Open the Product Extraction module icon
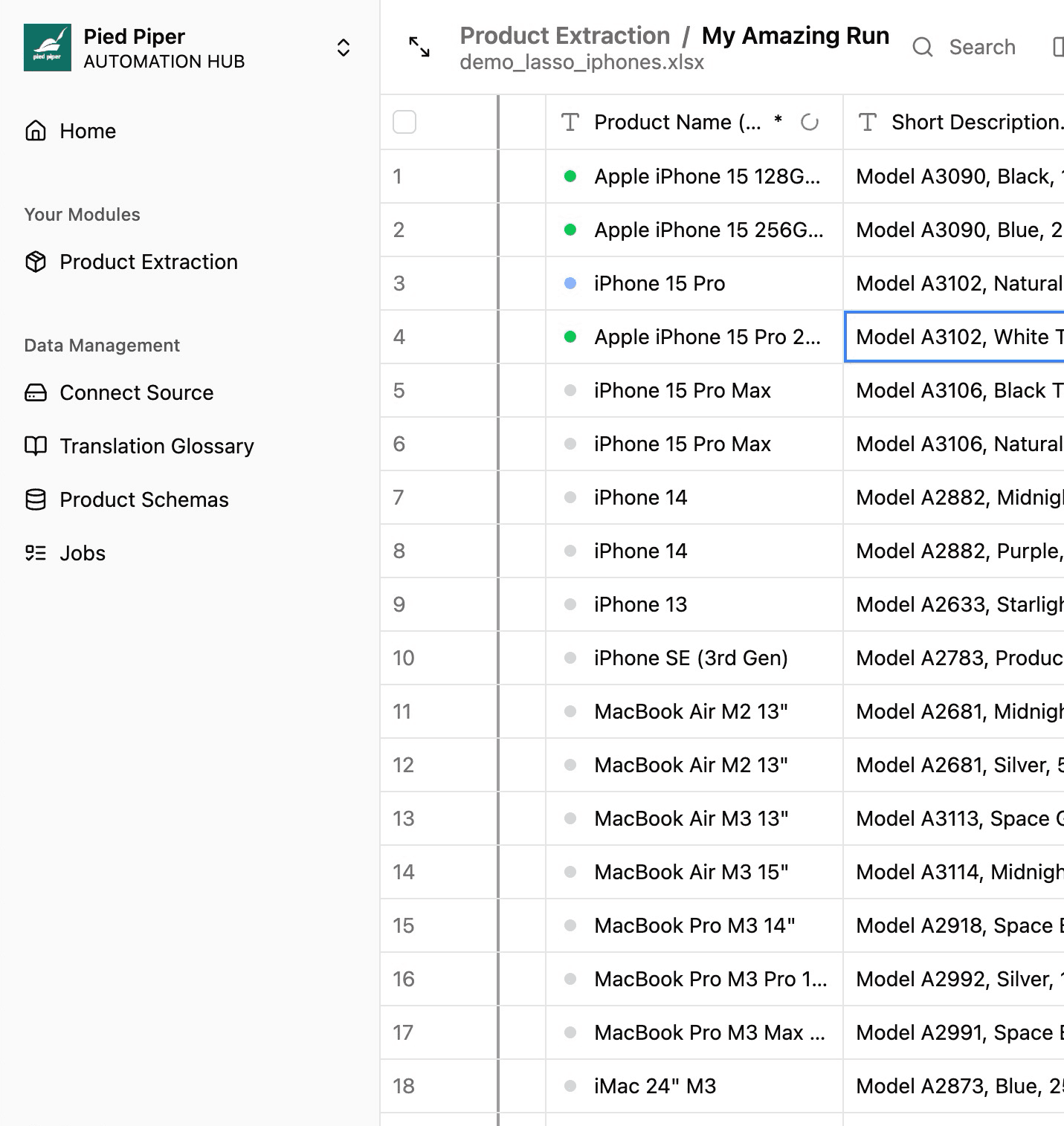This screenshot has height=1126, width=1064. (36, 262)
